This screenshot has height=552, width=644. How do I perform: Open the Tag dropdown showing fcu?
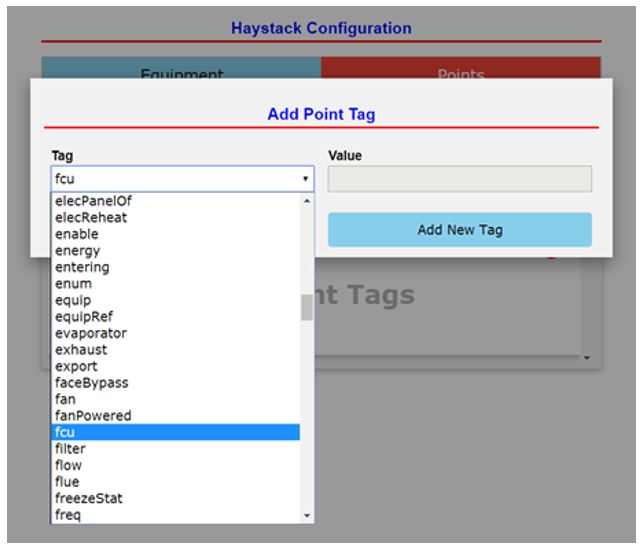[x=182, y=179]
